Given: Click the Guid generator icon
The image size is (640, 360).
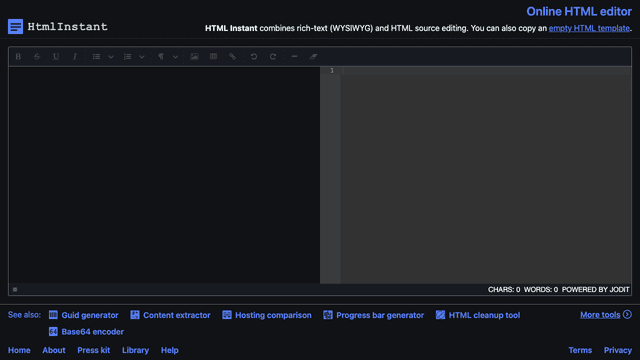Looking at the screenshot, I should coord(53,315).
